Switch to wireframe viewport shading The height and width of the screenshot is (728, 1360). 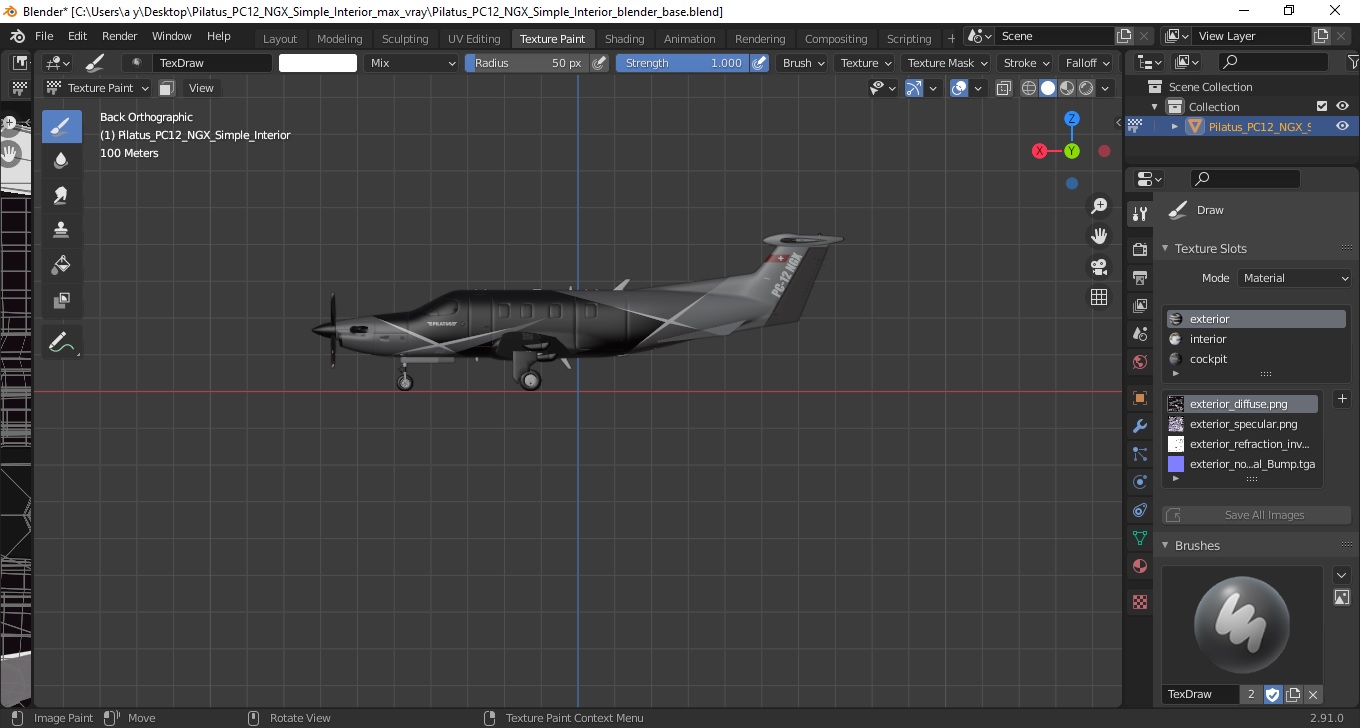(1029, 88)
